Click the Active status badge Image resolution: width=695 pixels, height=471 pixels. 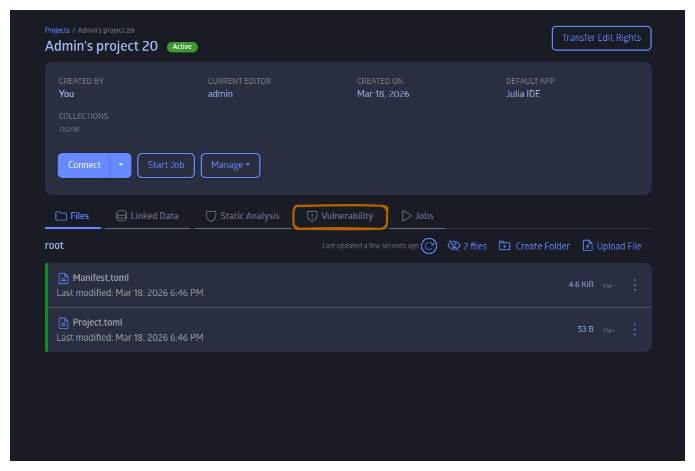pos(182,47)
